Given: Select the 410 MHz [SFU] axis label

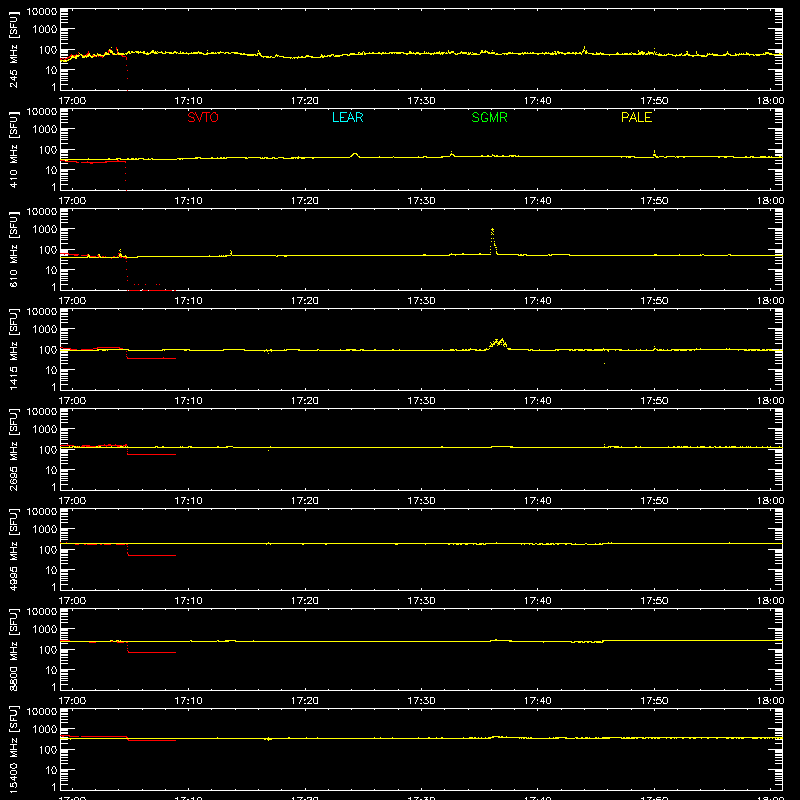Looking at the screenshot, I should [x=13, y=149].
